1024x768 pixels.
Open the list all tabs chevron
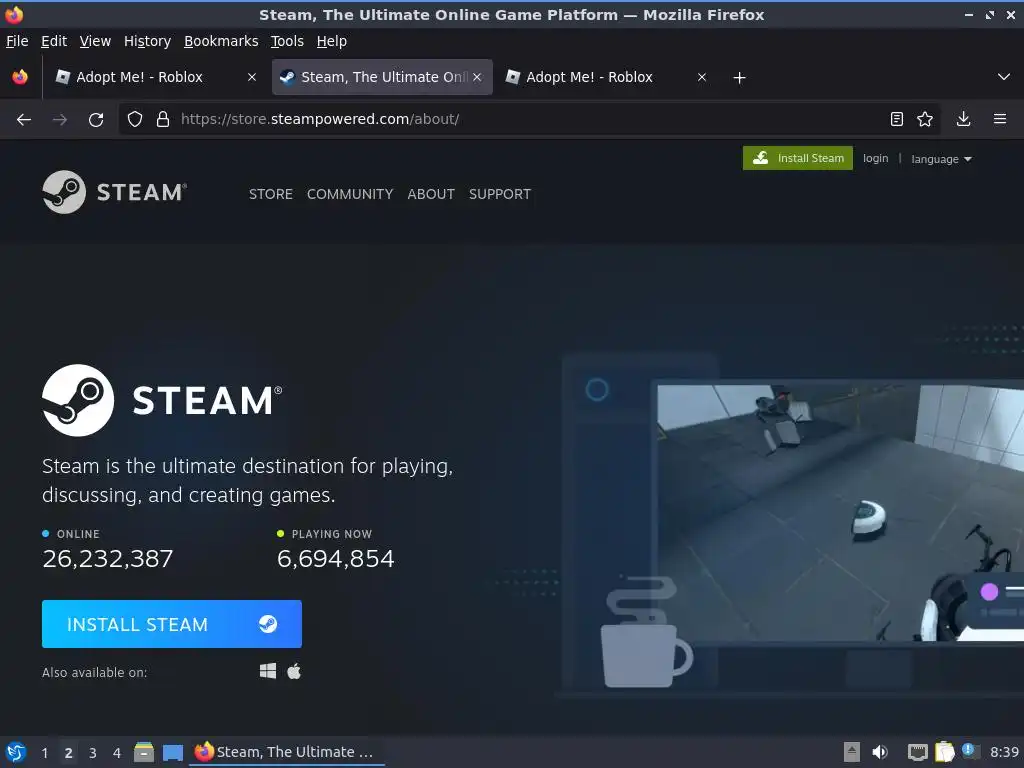pos(1004,77)
